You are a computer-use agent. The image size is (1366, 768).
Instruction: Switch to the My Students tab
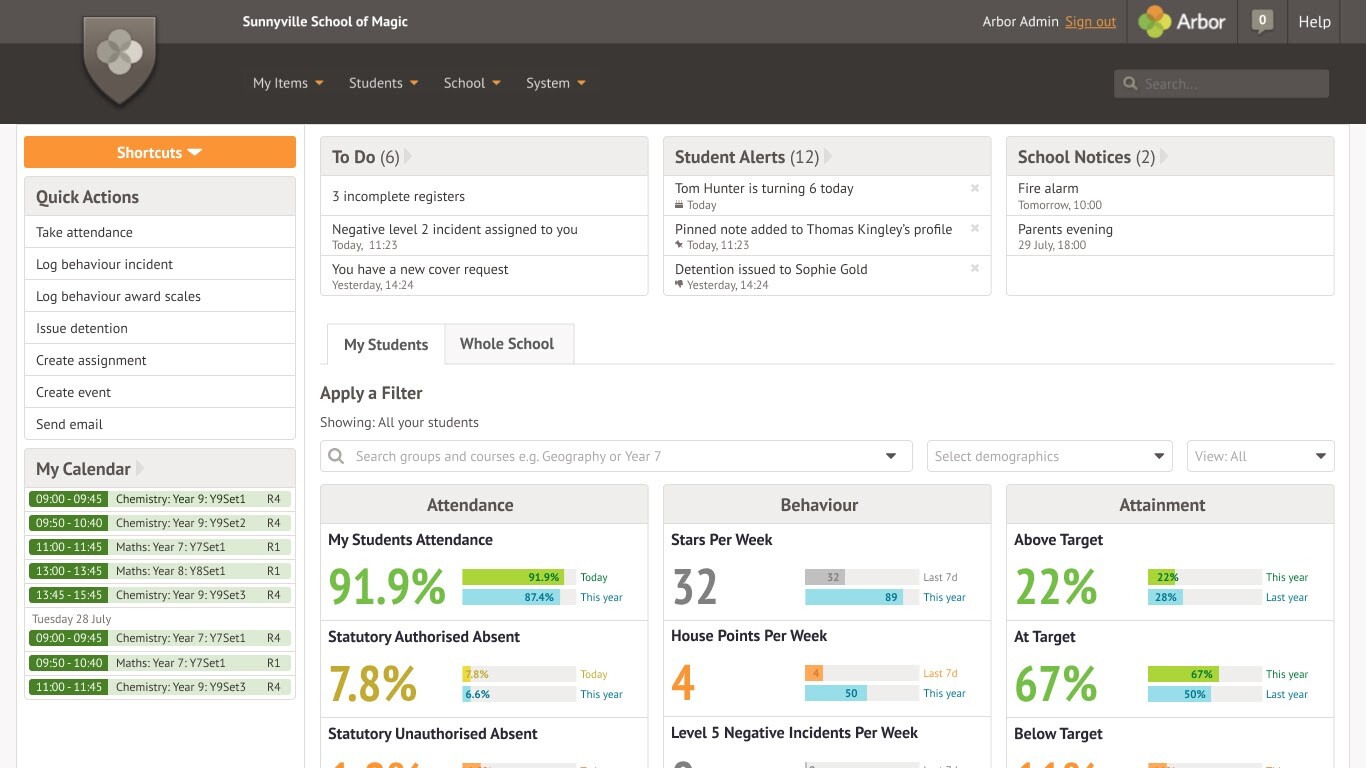386,344
